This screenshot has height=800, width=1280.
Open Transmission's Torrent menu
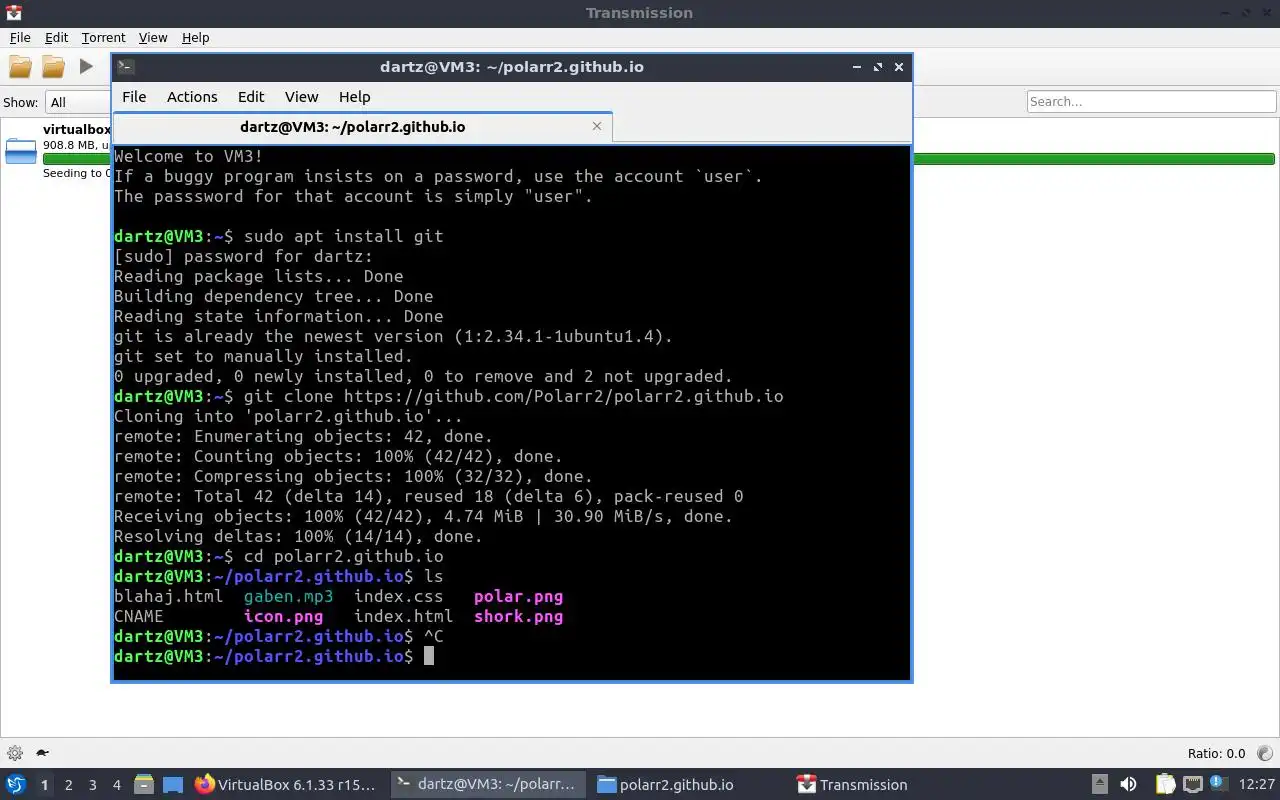(103, 37)
